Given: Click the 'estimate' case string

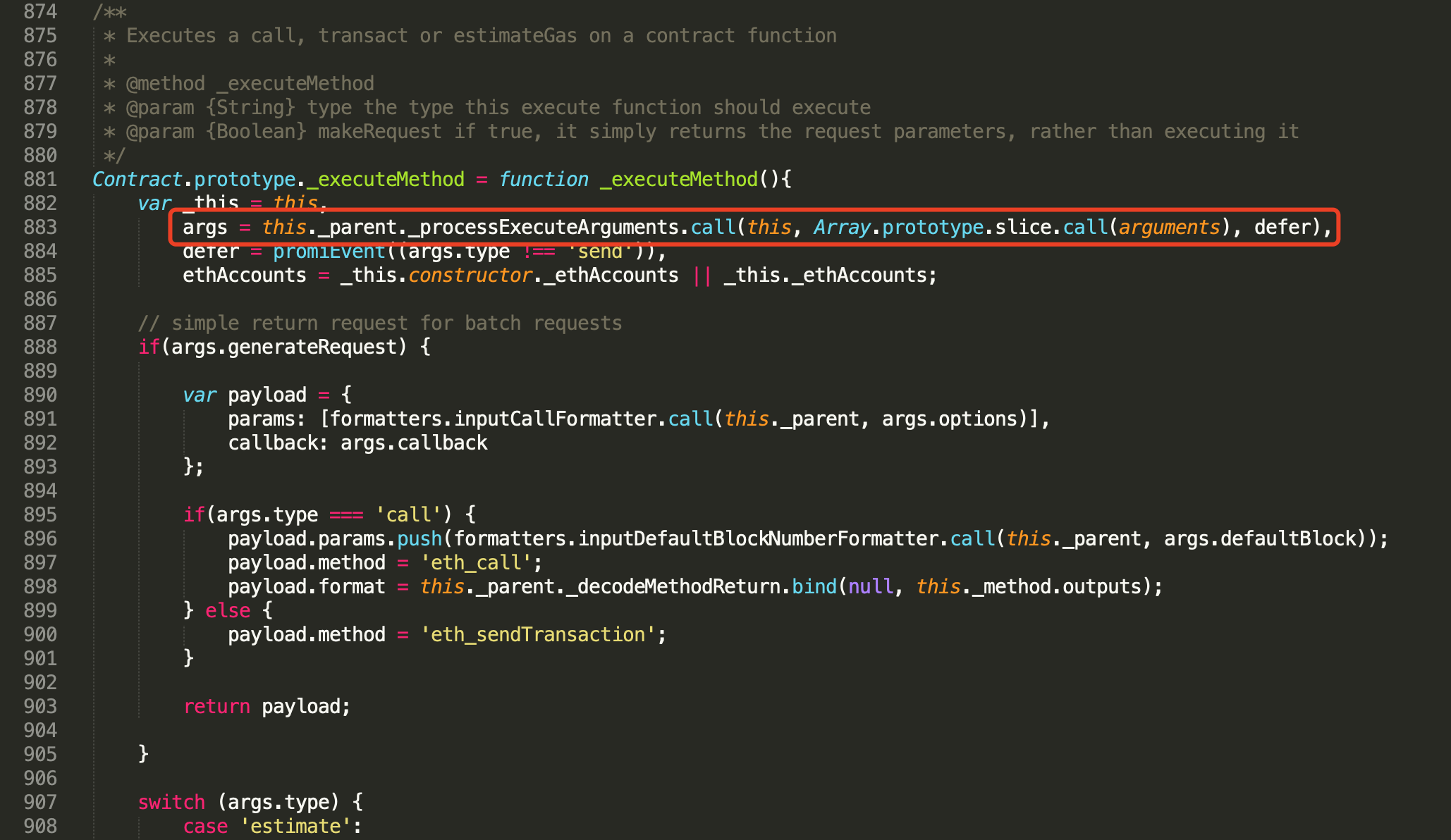Looking at the screenshot, I should [295, 826].
